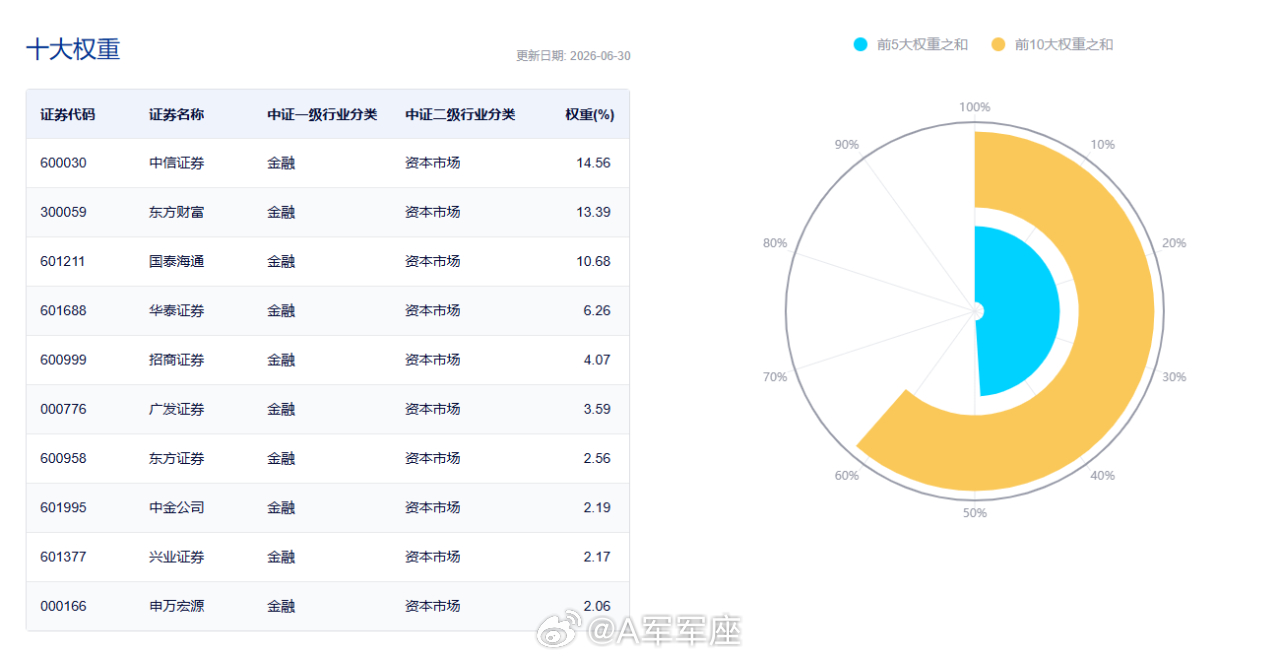
Task: Click the 权重(%) column header
Action: 590,114
